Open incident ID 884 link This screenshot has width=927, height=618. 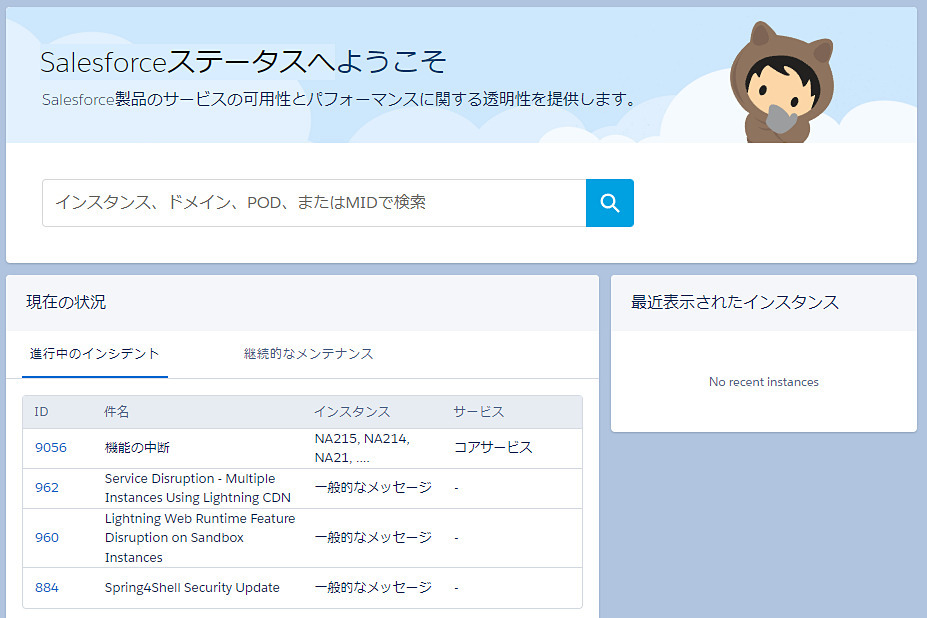pyautogui.click(x=46, y=588)
